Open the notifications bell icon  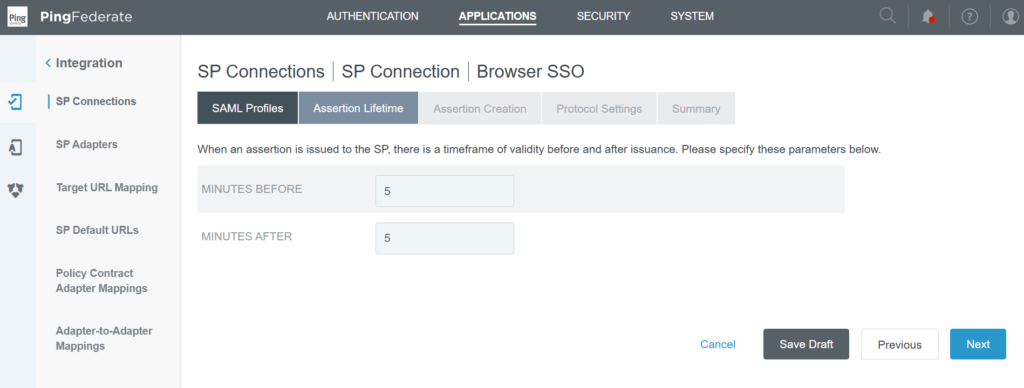tap(927, 17)
